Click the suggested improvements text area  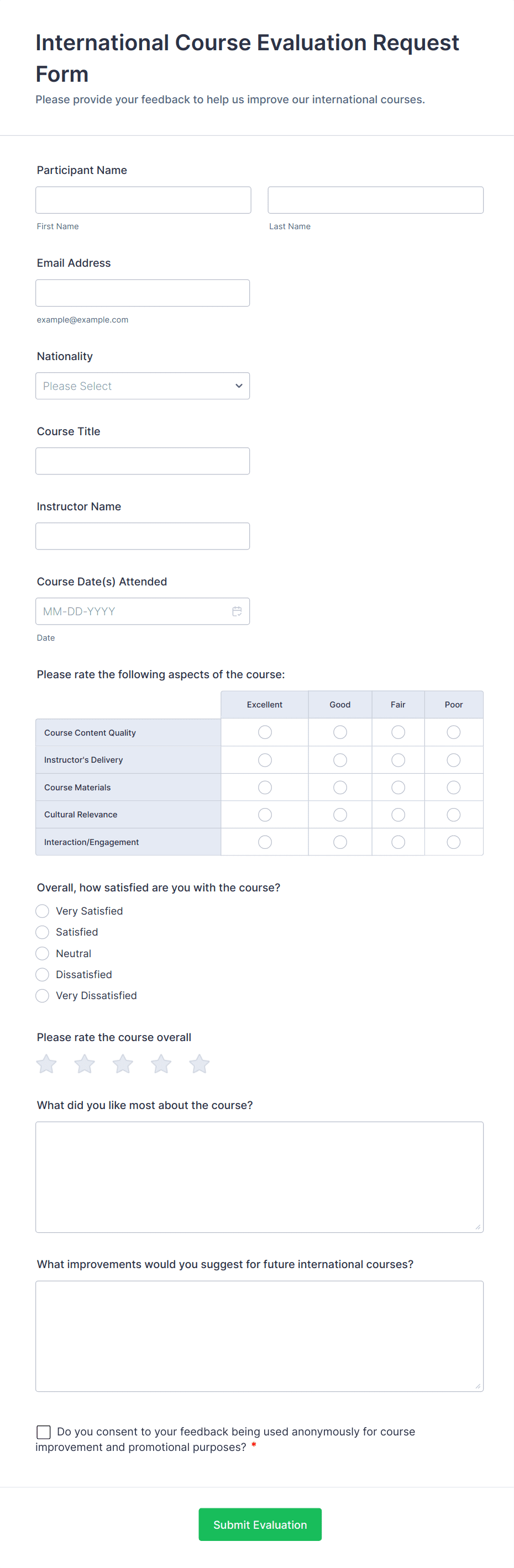click(259, 1335)
